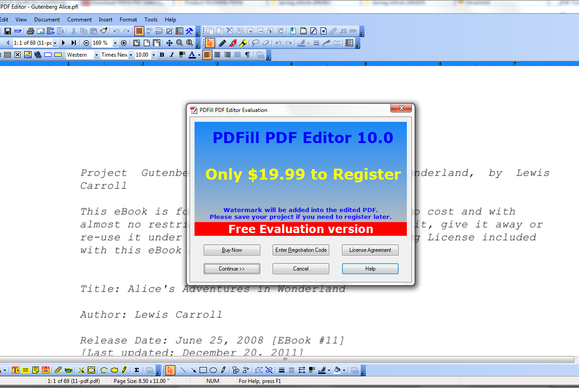Open the Western script dropdown
The width and height of the screenshot is (579, 388).
[96, 55]
